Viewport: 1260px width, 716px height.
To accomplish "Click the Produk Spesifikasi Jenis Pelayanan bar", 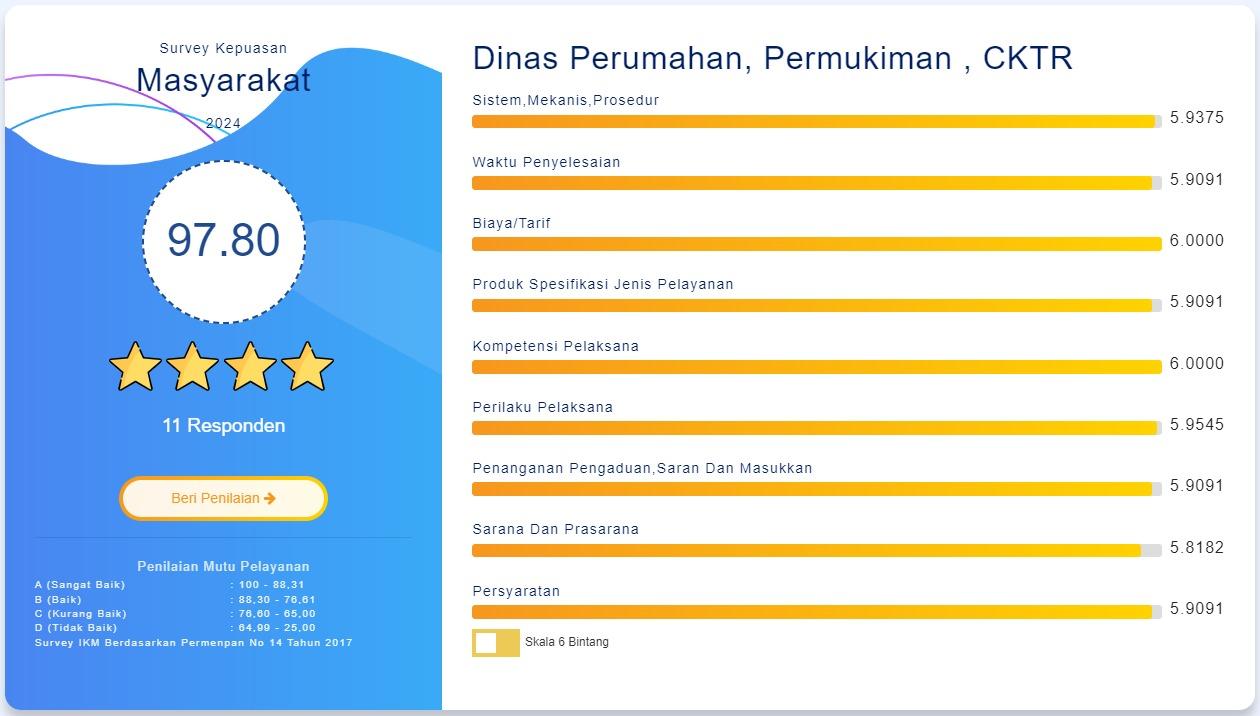I will pyautogui.click(x=815, y=305).
